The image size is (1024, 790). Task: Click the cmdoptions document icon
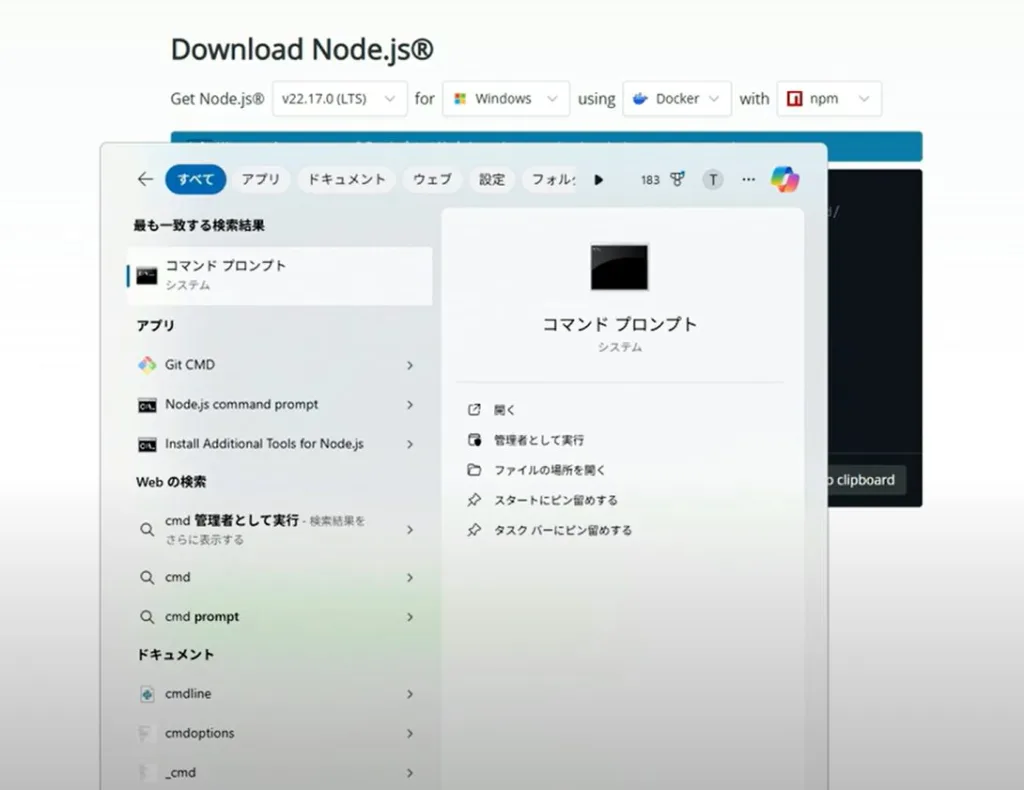[147, 733]
